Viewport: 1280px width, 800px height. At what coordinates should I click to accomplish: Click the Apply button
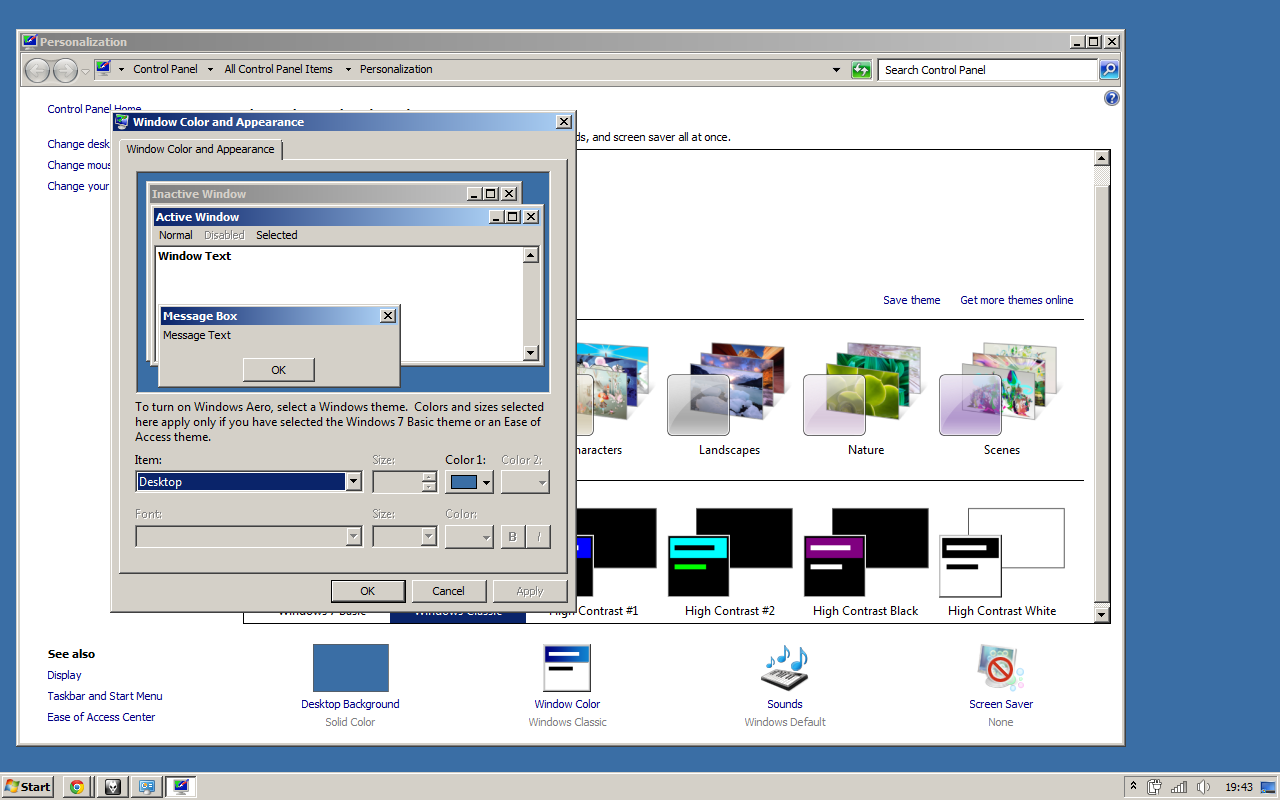(530, 591)
